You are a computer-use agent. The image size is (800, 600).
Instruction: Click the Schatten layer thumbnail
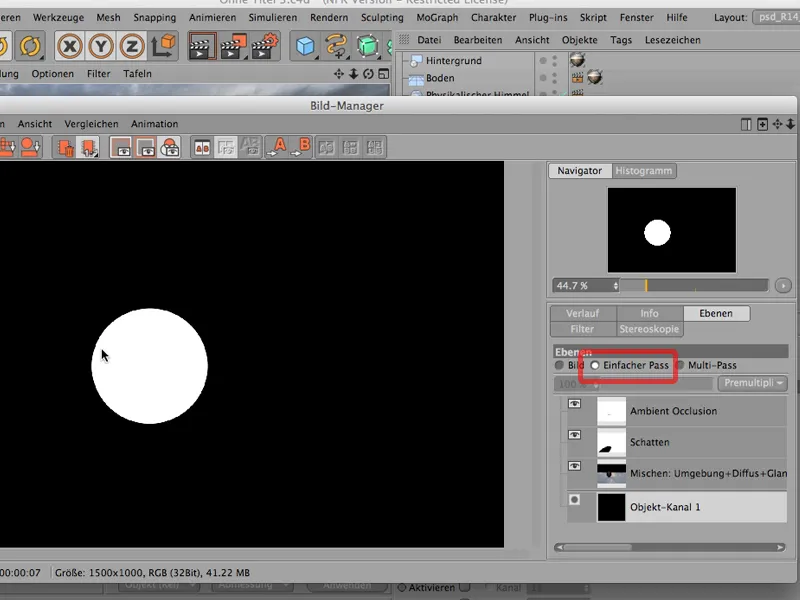(611, 442)
